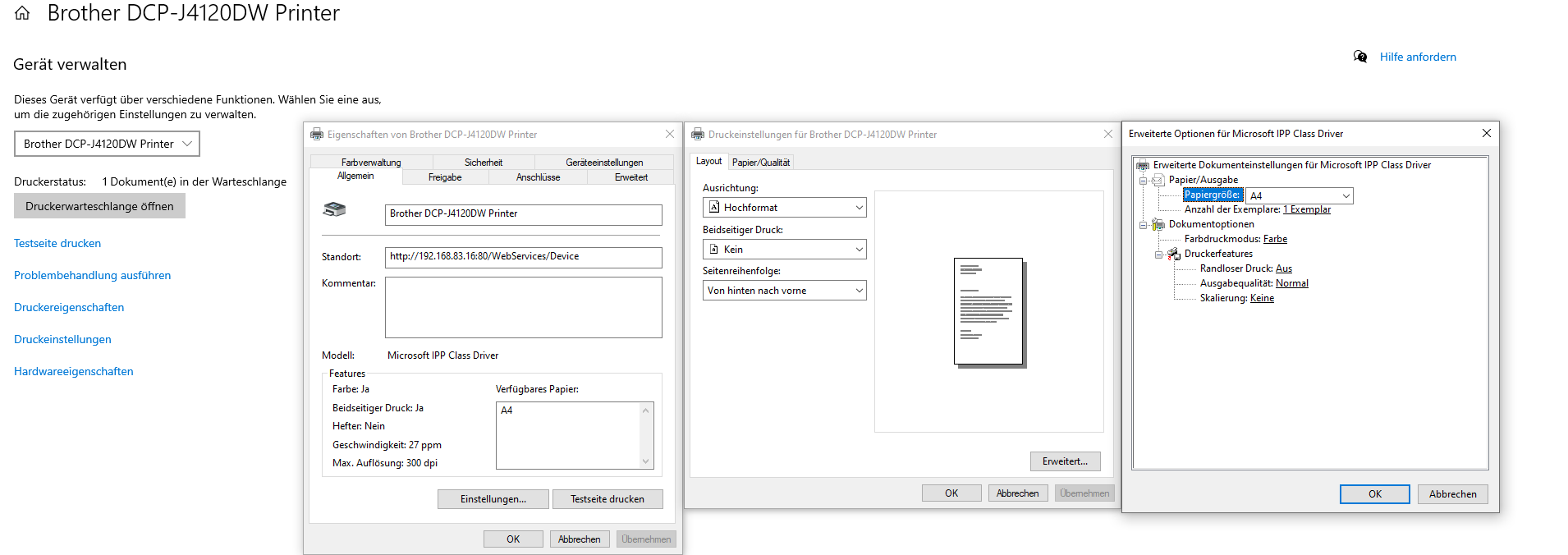1568x555 pixels.
Task: Open the Hardwareeigenschaften link
Action: tap(73, 371)
